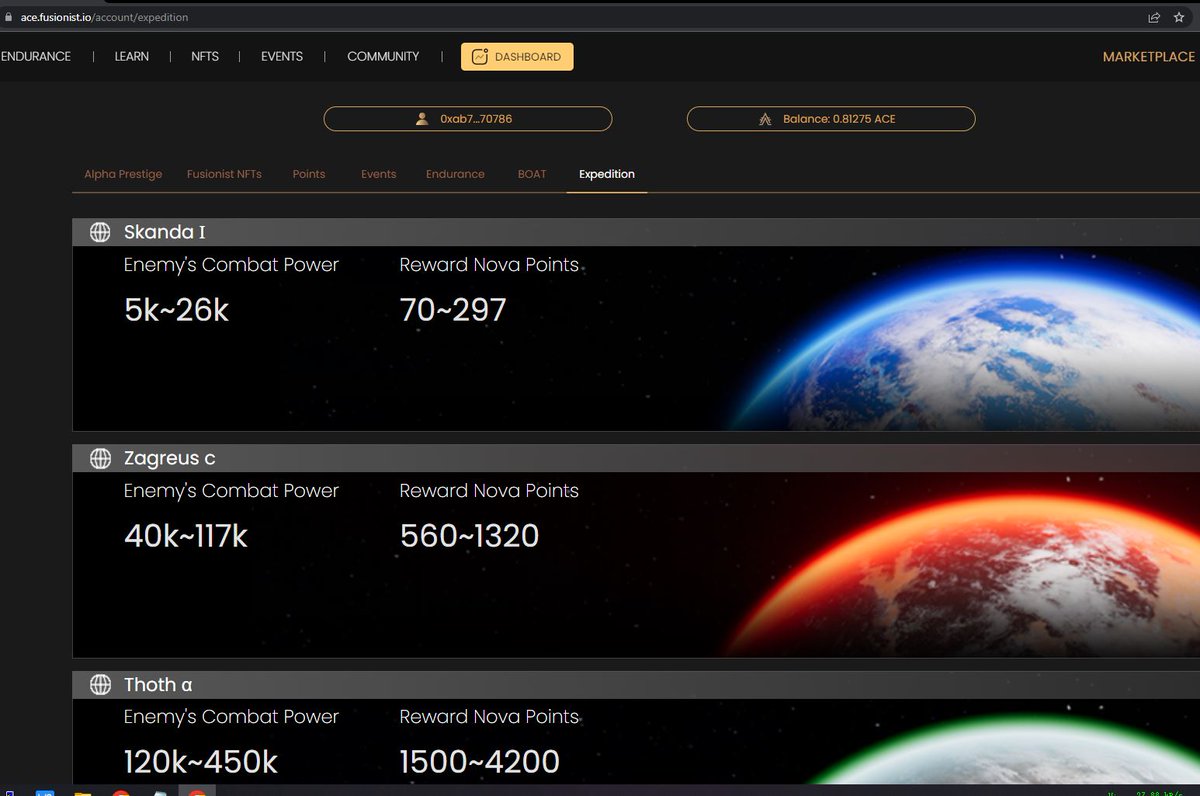
Task: Click the globe icon beside Zagreus c
Action: pyautogui.click(x=100, y=458)
